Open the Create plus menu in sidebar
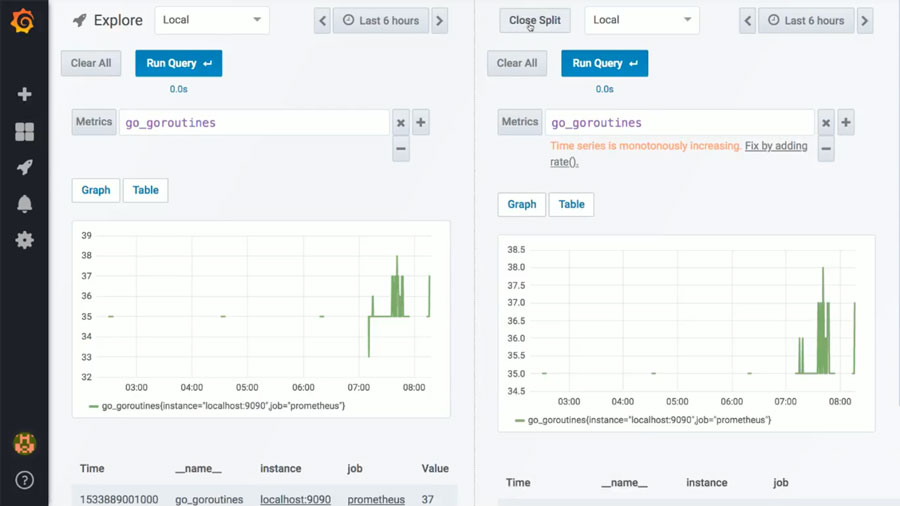The height and width of the screenshot is (506, 900). 24,94
